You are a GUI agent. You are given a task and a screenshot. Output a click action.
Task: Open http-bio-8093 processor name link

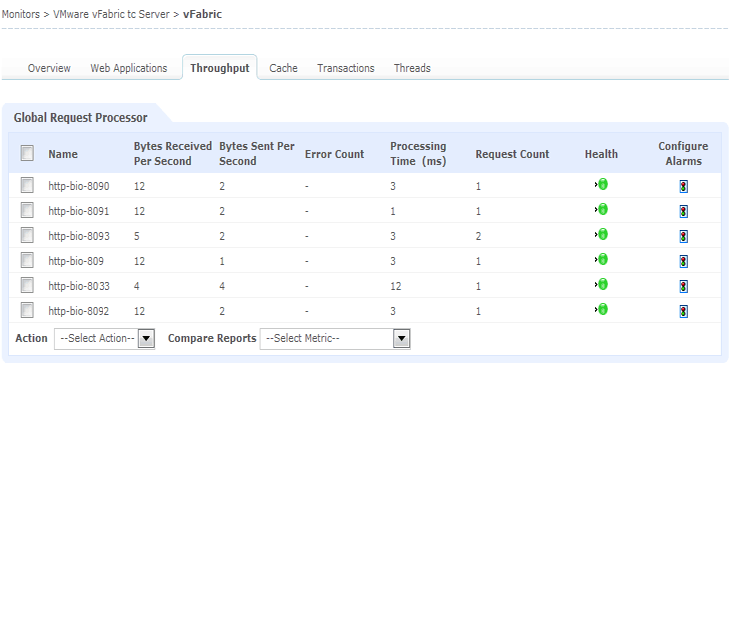click(79, 236)
